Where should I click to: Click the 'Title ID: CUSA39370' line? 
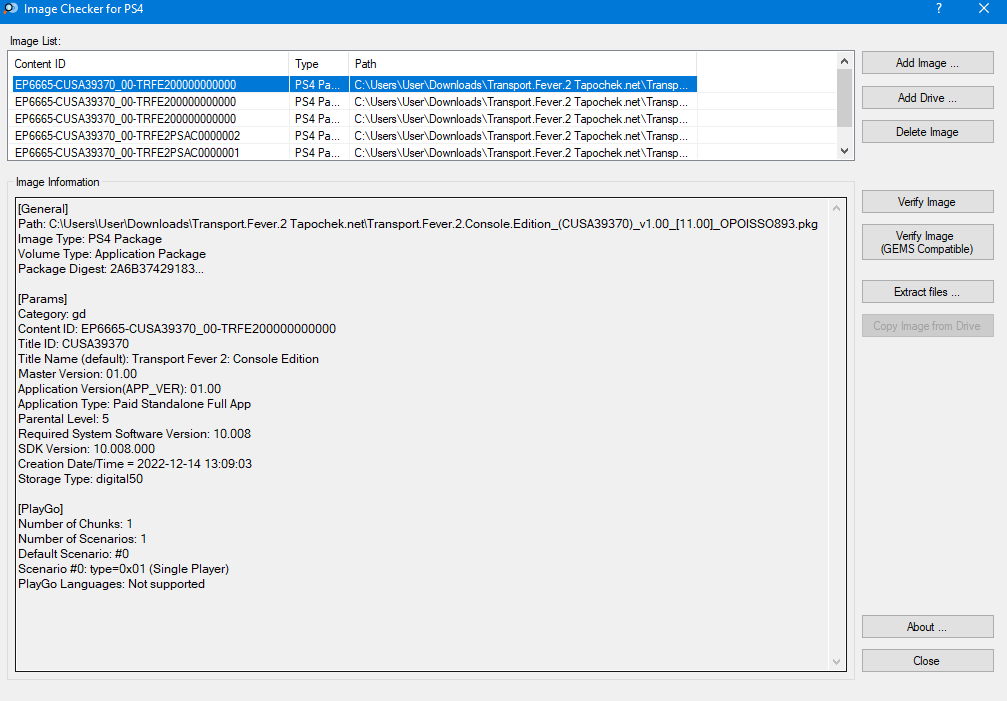pyautogui.click(x=73, y=343)
